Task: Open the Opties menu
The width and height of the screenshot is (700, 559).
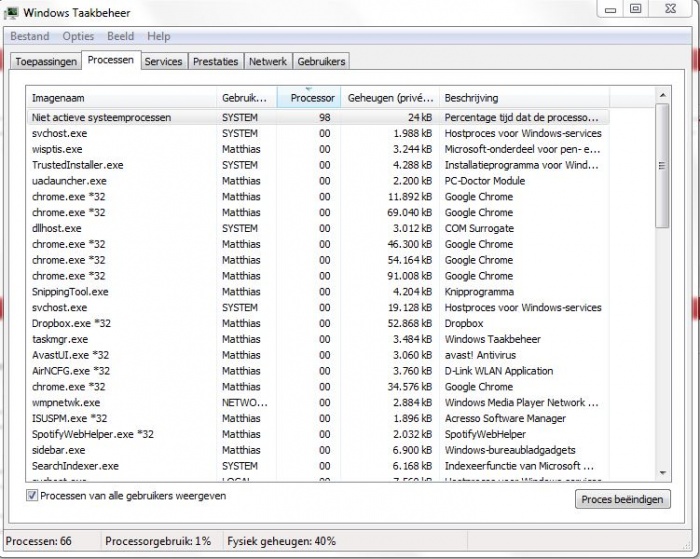Action: coord(78,36)
